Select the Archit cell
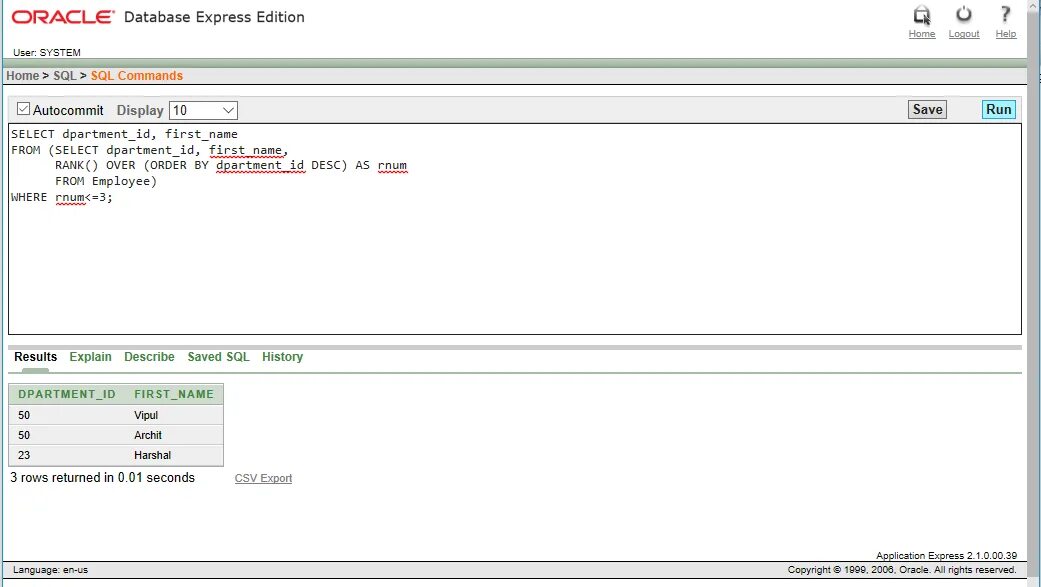 [148, 435]
